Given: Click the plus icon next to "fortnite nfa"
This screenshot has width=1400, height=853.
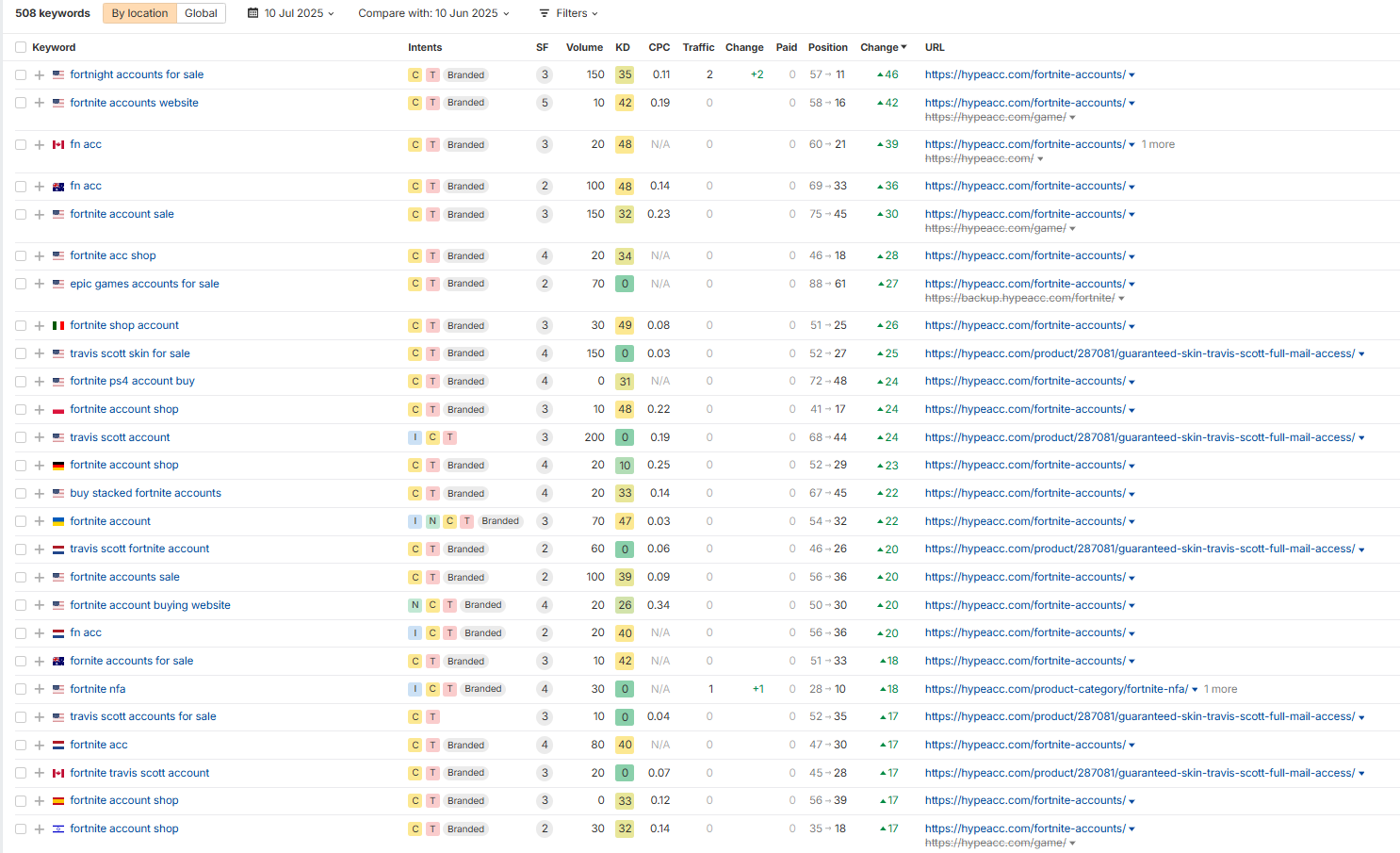Looking at the screenshot, I should pos(40,689).
